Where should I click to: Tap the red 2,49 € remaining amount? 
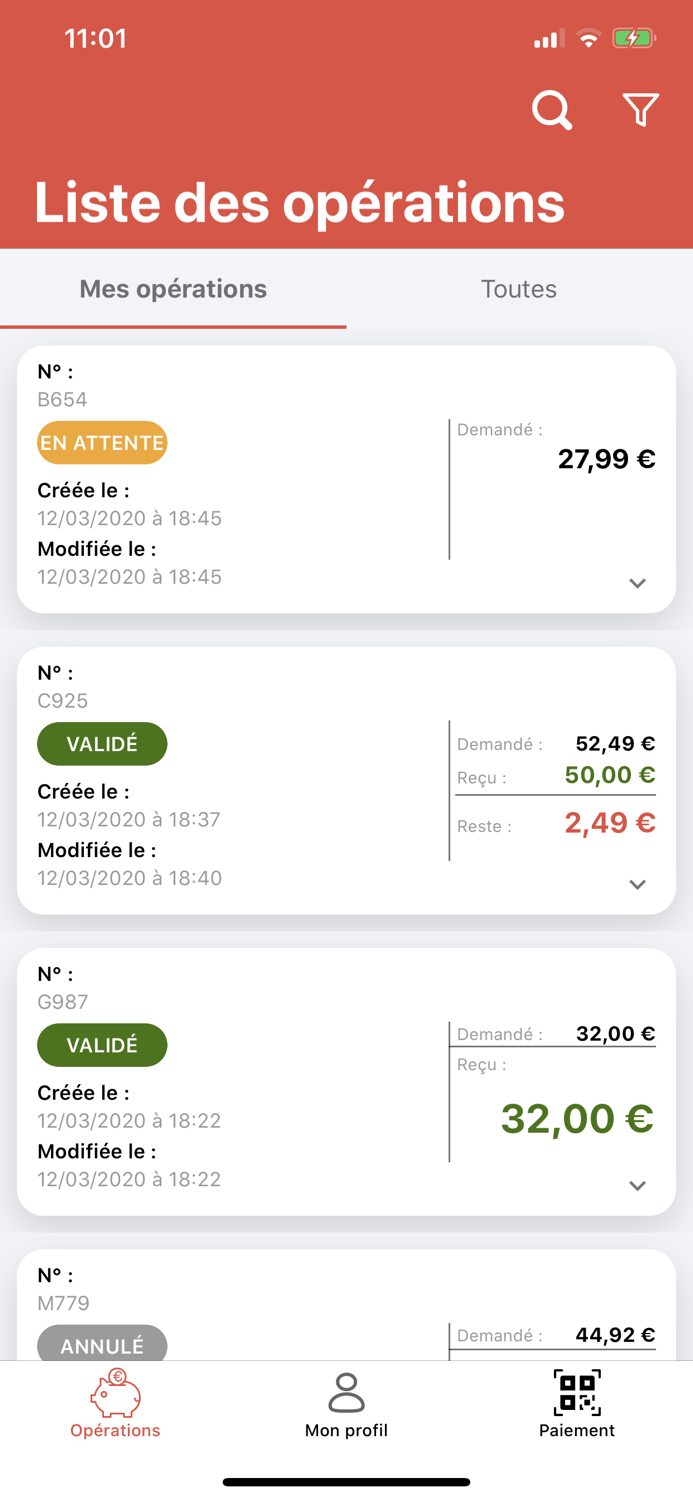pyautogui.click(x=609, y=823)
